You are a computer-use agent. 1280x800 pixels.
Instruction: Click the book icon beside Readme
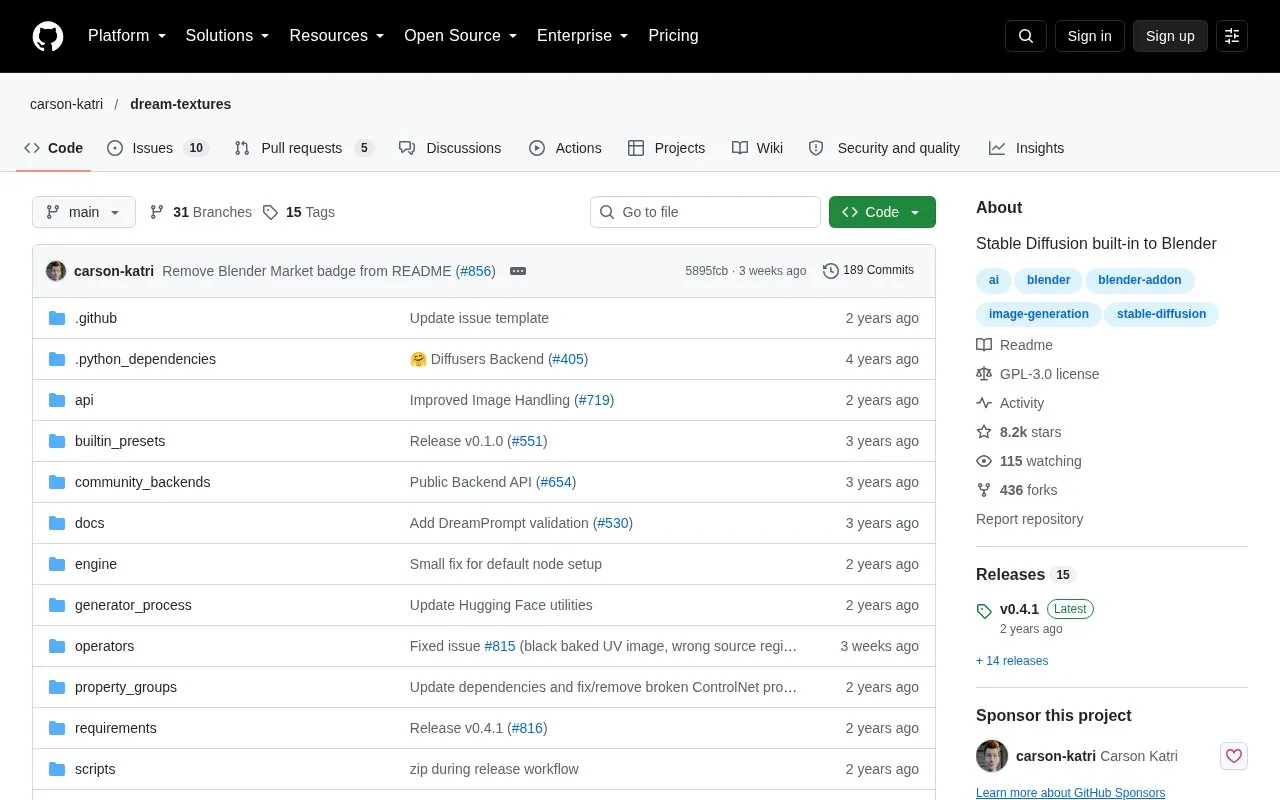[x=984, y=345]
